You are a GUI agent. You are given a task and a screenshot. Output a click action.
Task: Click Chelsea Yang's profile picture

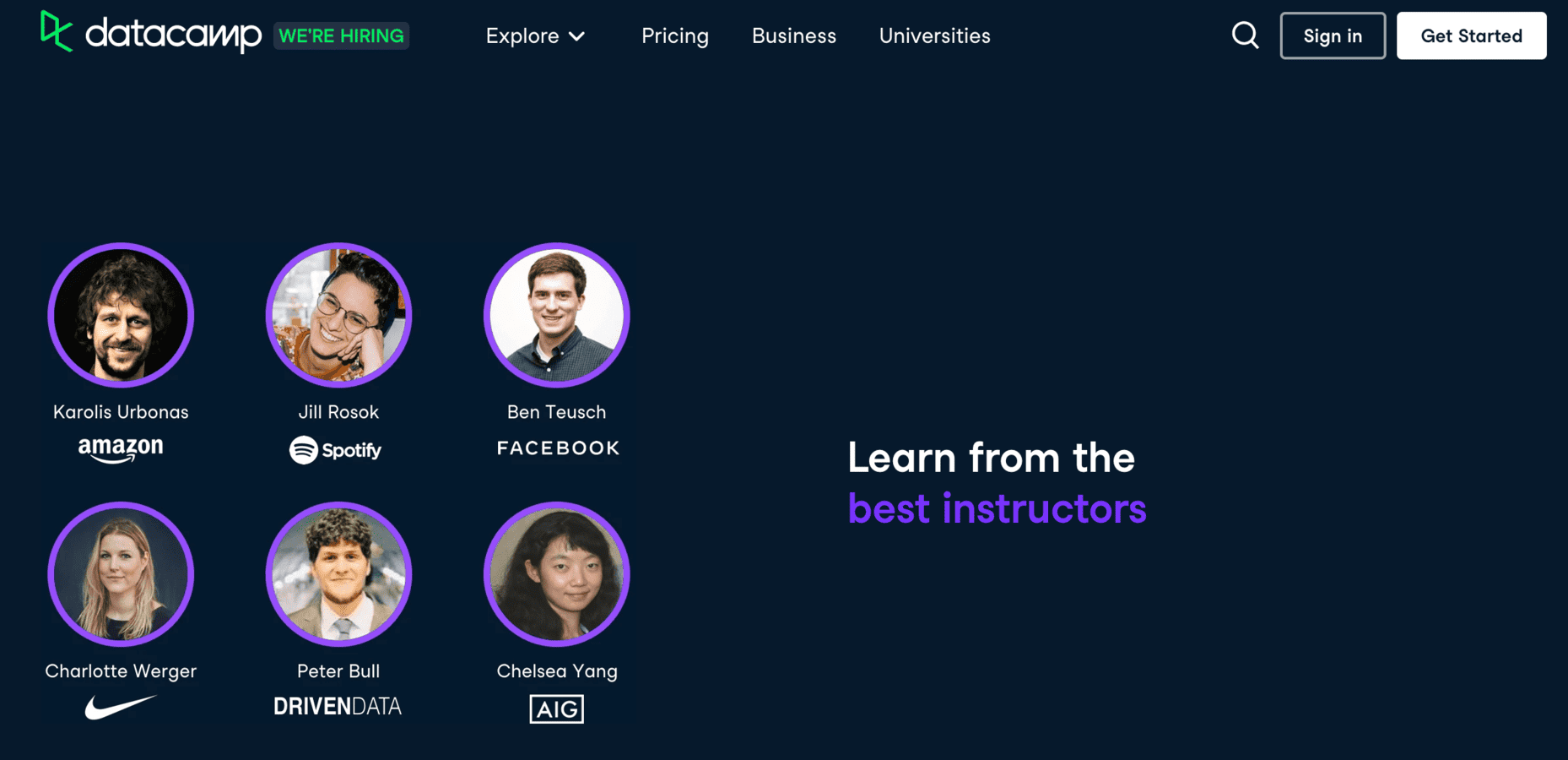click(x=556, y=574)
